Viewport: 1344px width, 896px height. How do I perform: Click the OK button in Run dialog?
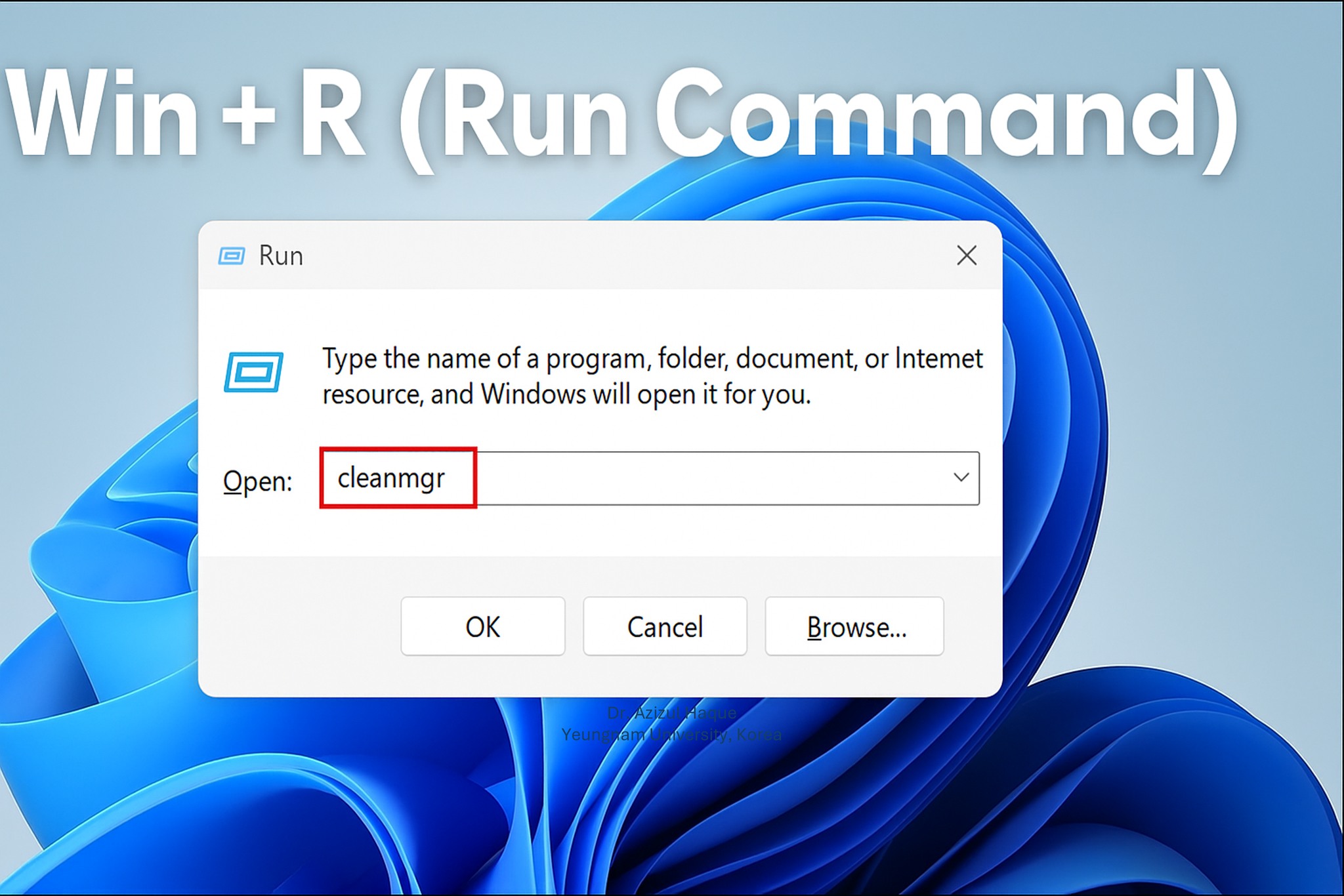(482, 626)
